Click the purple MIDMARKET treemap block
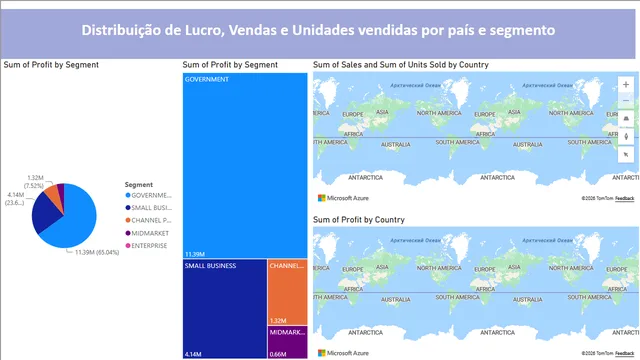The width and height of the screenshot is (640, 360). click(x=287, y=342)
